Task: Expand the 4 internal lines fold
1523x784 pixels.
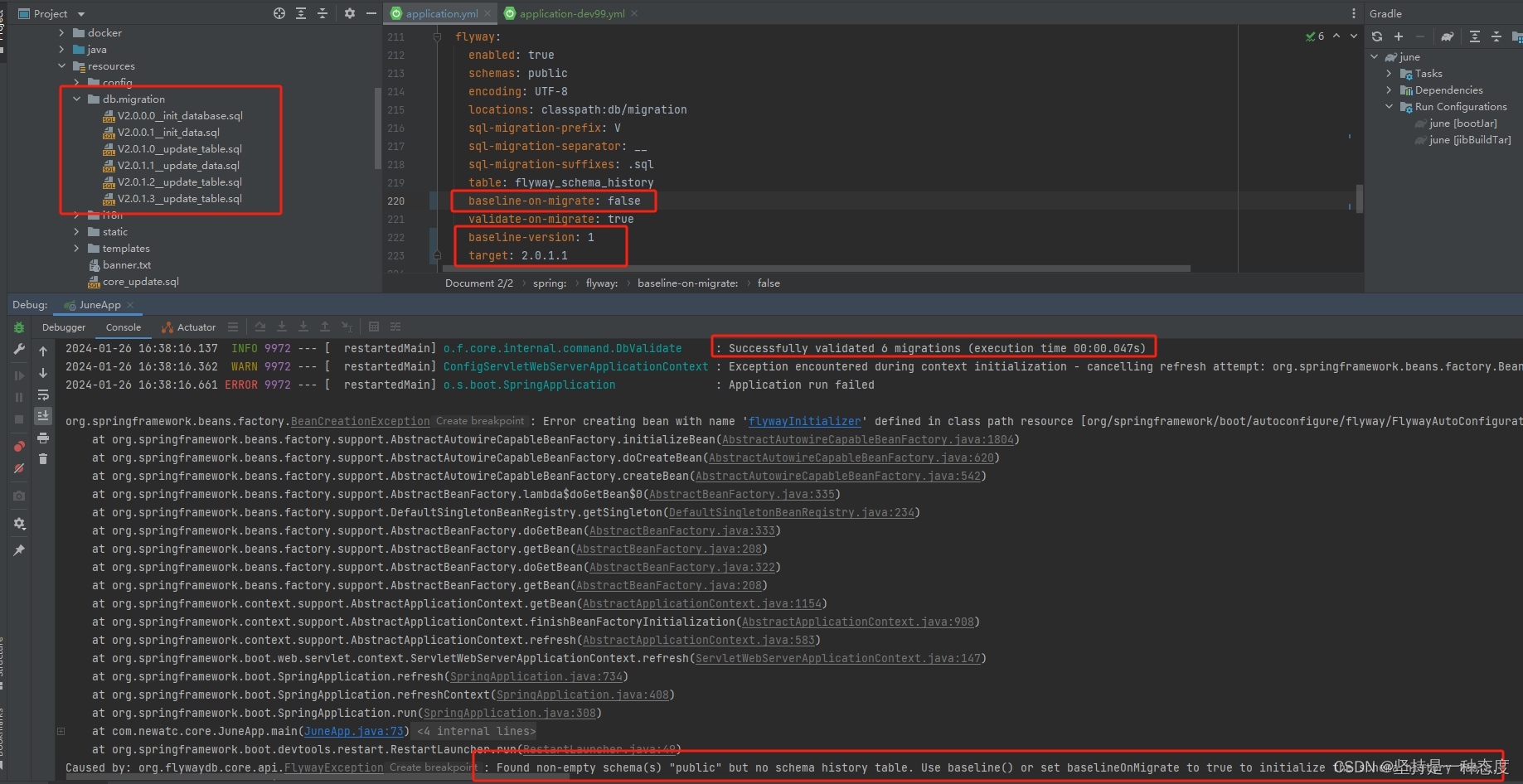Action: [x=476, y=731]
